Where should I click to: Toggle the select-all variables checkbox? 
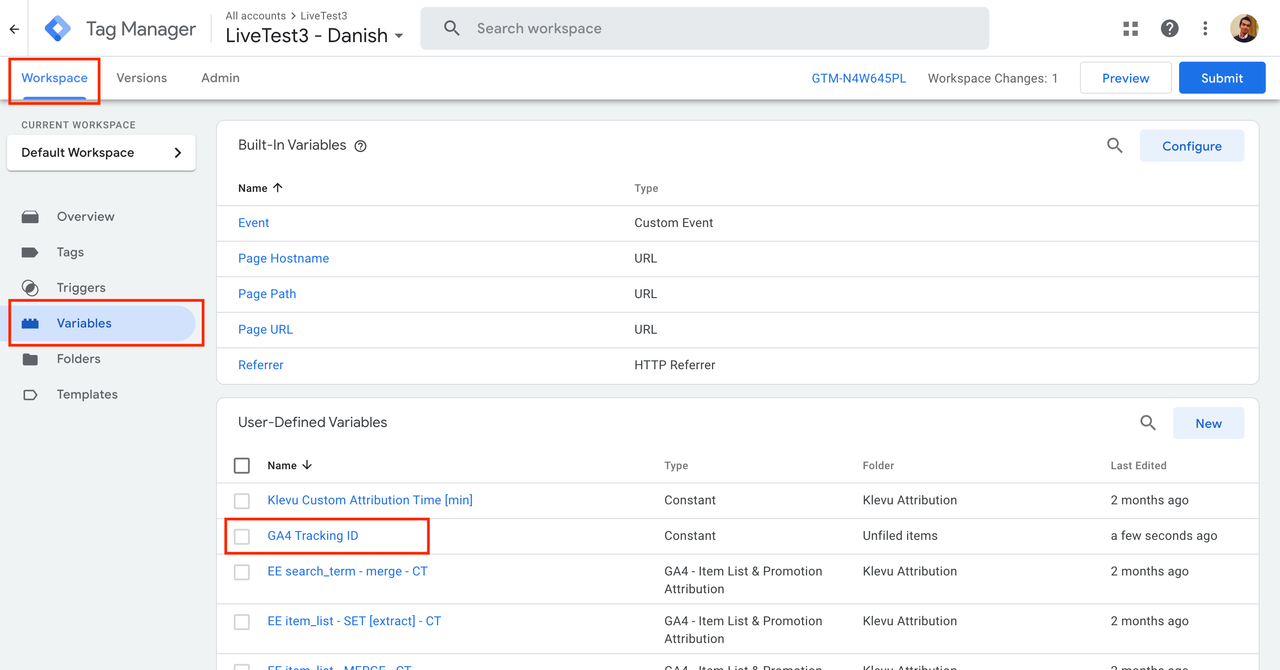(x=242, y=465)
